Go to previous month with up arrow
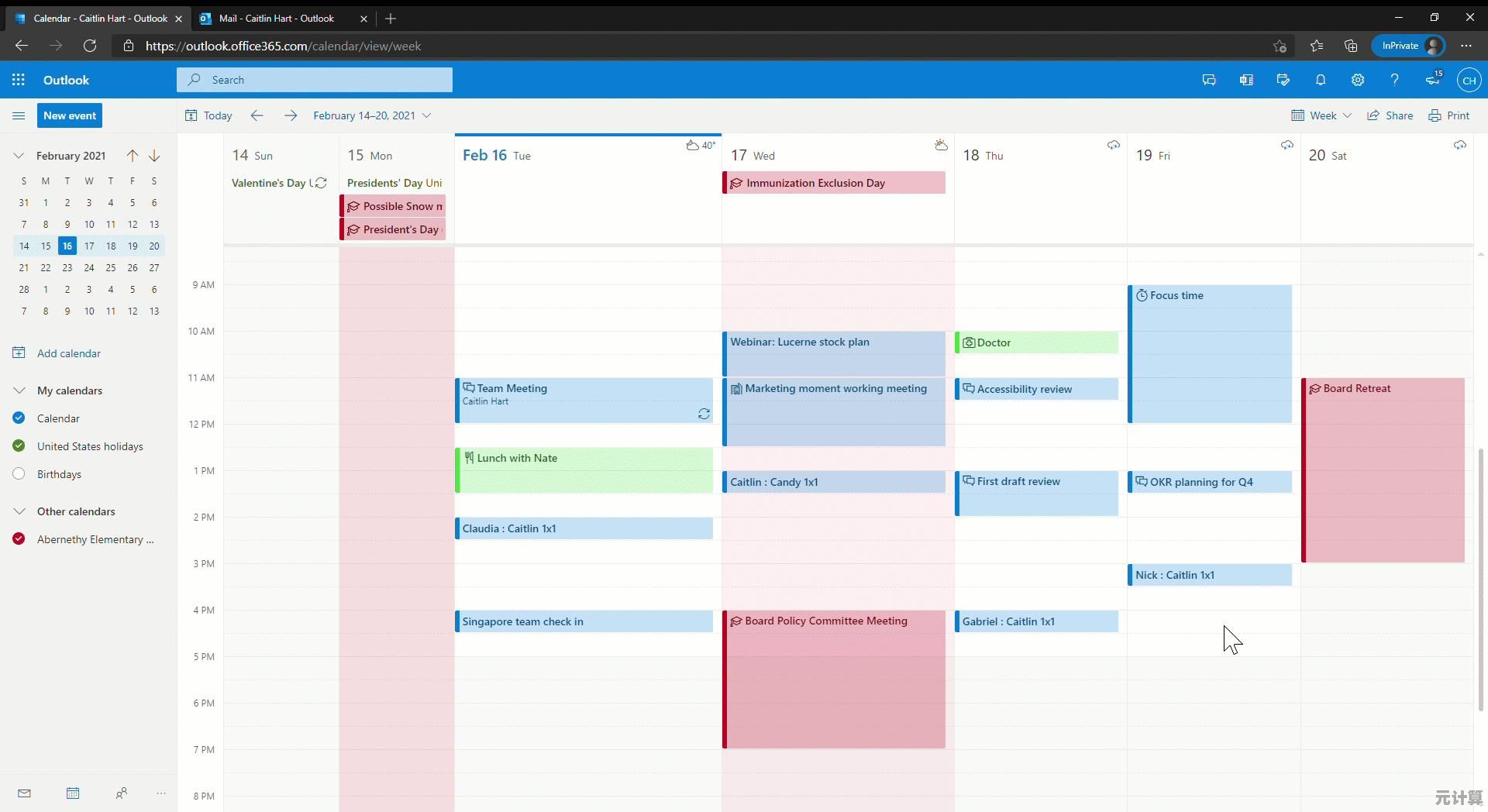The image size is (1488, 812). click(133, 156)
